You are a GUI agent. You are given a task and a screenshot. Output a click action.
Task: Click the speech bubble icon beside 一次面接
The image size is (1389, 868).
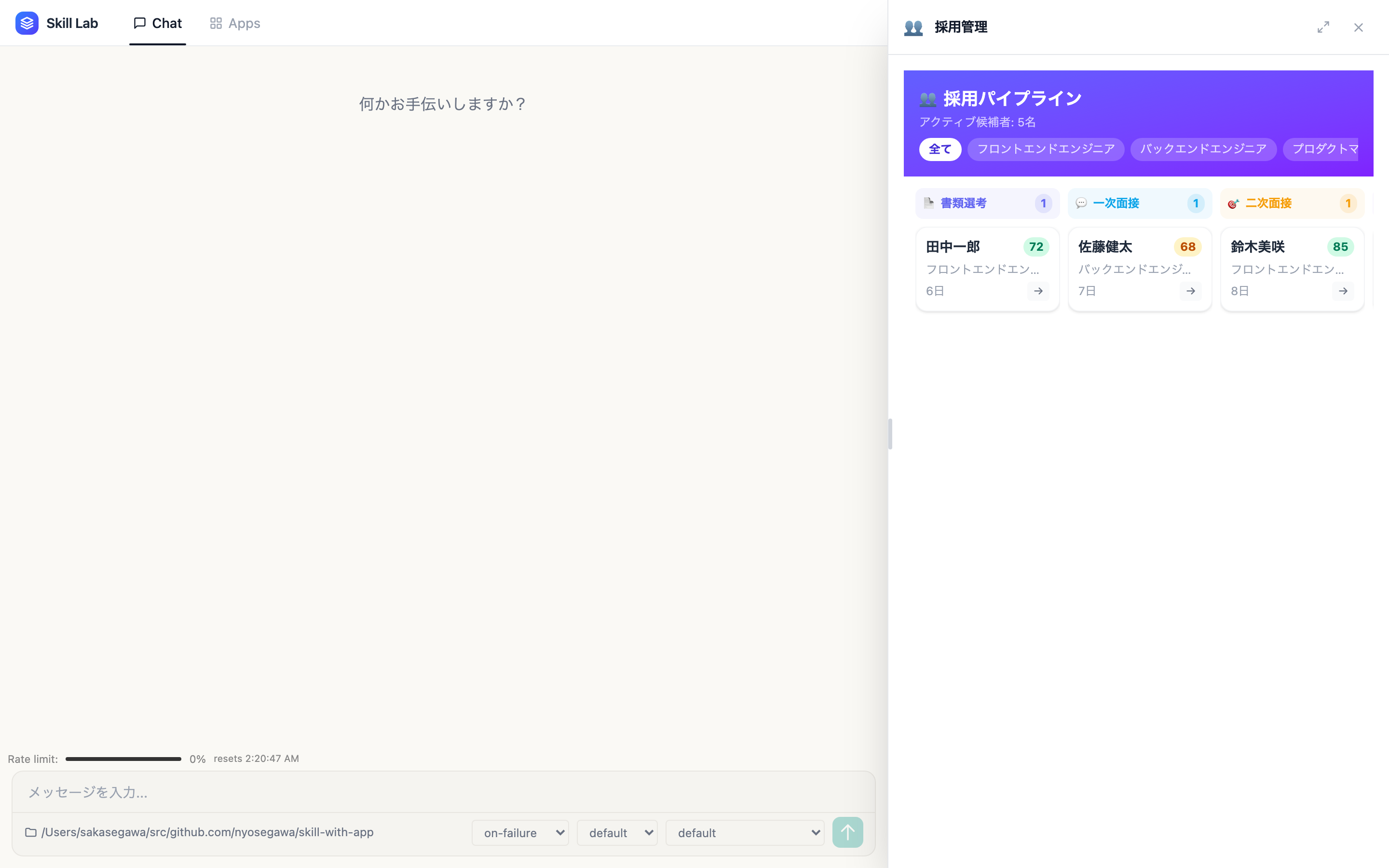point(1081,203)
